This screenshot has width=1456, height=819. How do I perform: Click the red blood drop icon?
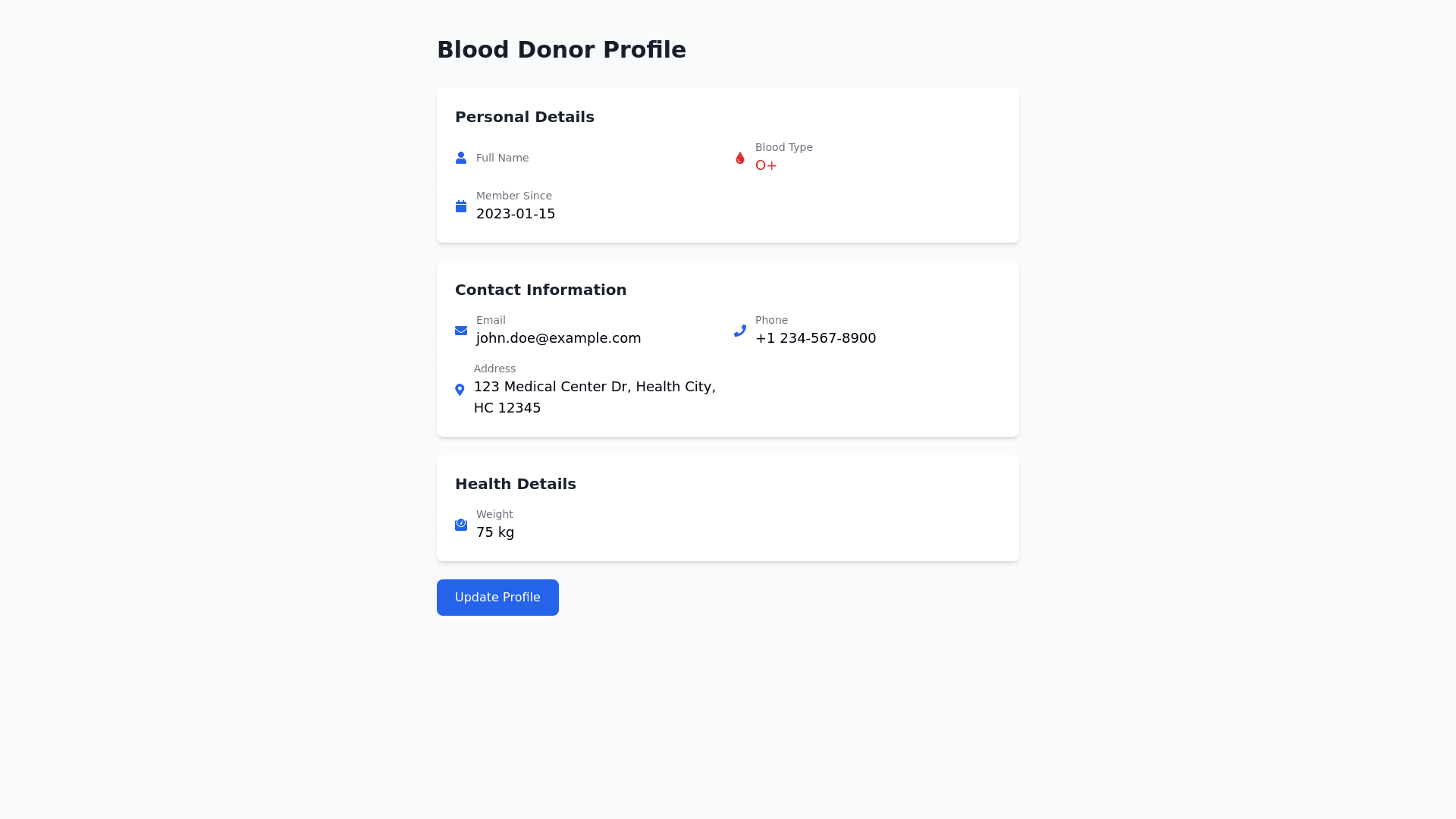point(740,158)
